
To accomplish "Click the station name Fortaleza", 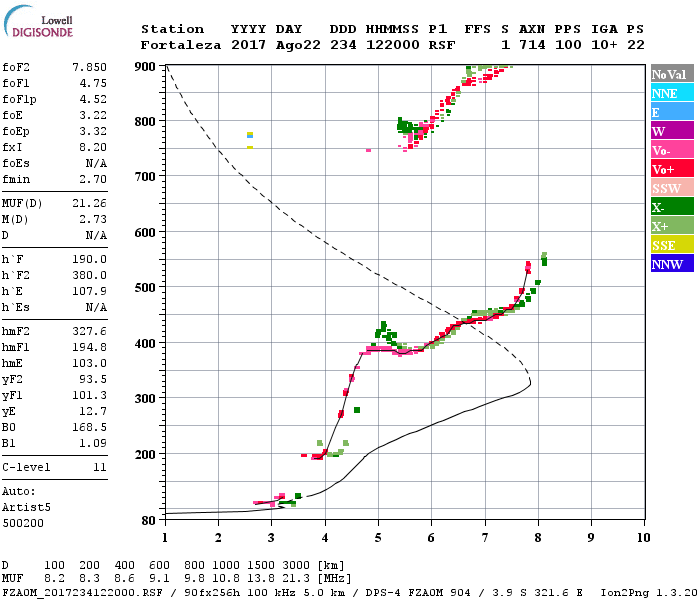I will [x=181, y=45].
